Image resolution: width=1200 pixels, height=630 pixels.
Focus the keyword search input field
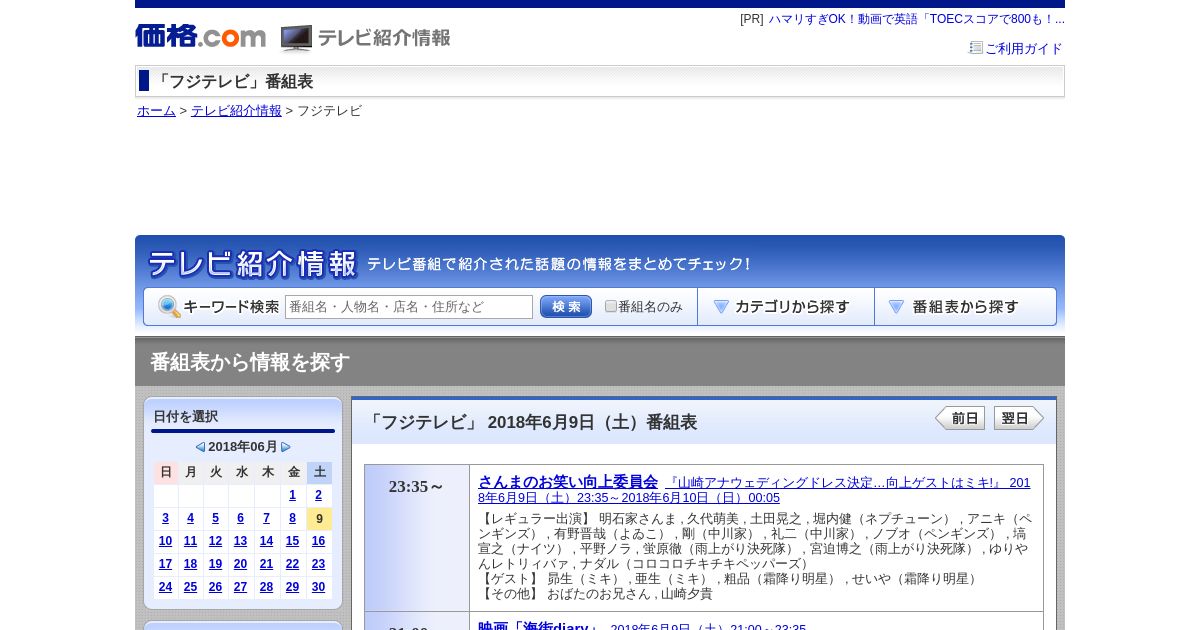pos(409,307)
